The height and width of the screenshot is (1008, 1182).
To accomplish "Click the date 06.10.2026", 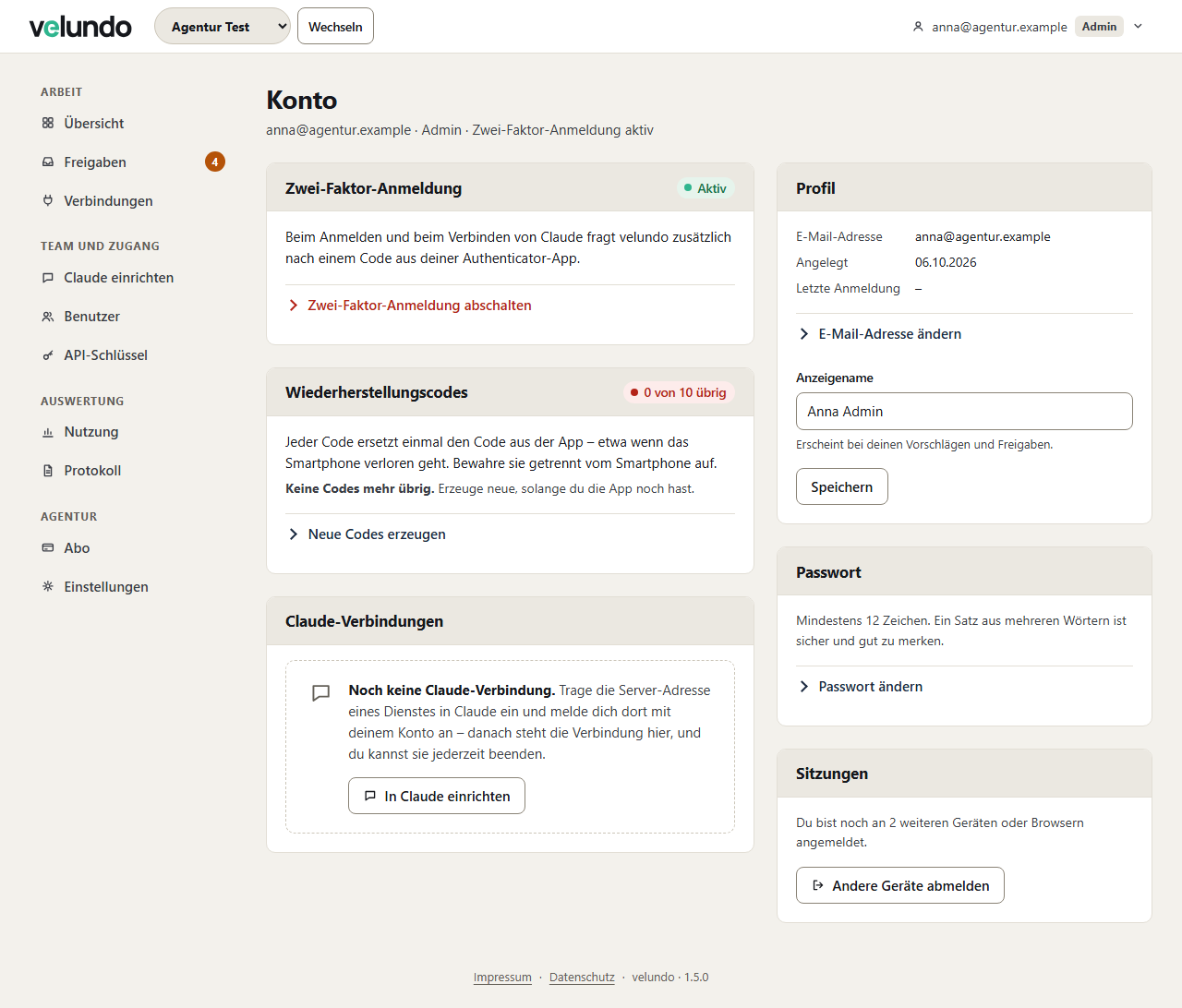I will 946,262.
